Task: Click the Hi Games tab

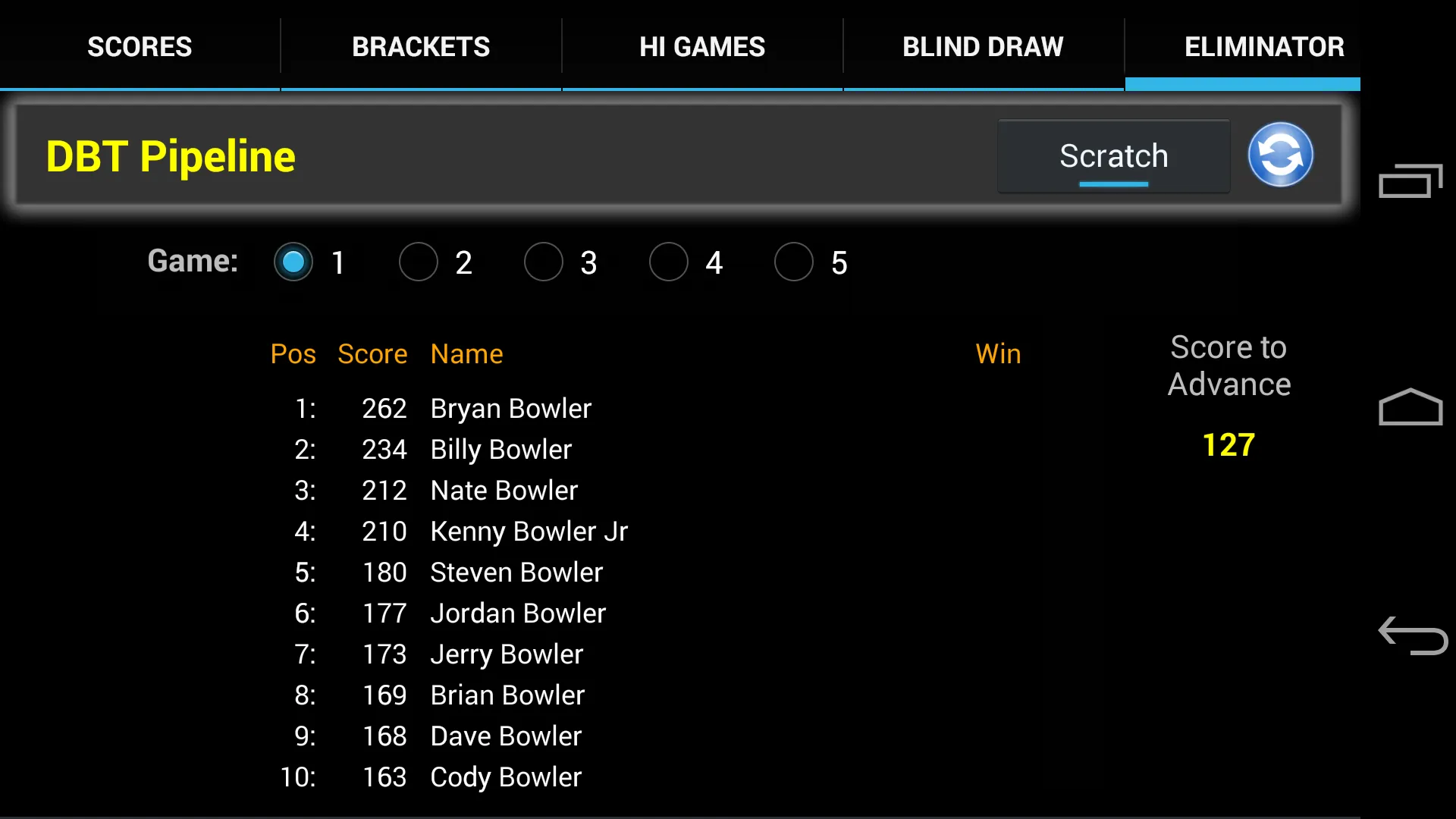Action: click(x=701, y=46)
